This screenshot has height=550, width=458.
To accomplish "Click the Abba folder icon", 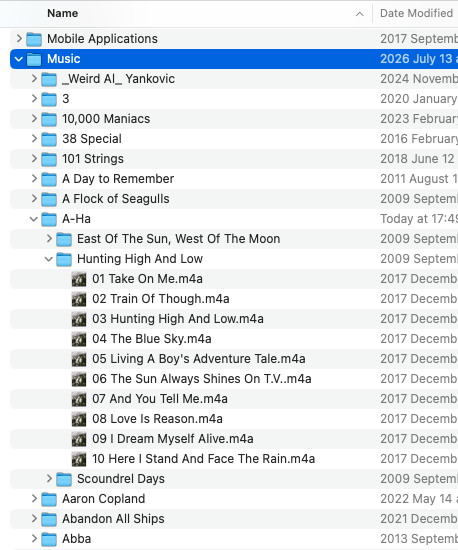I will click(49, 539).
